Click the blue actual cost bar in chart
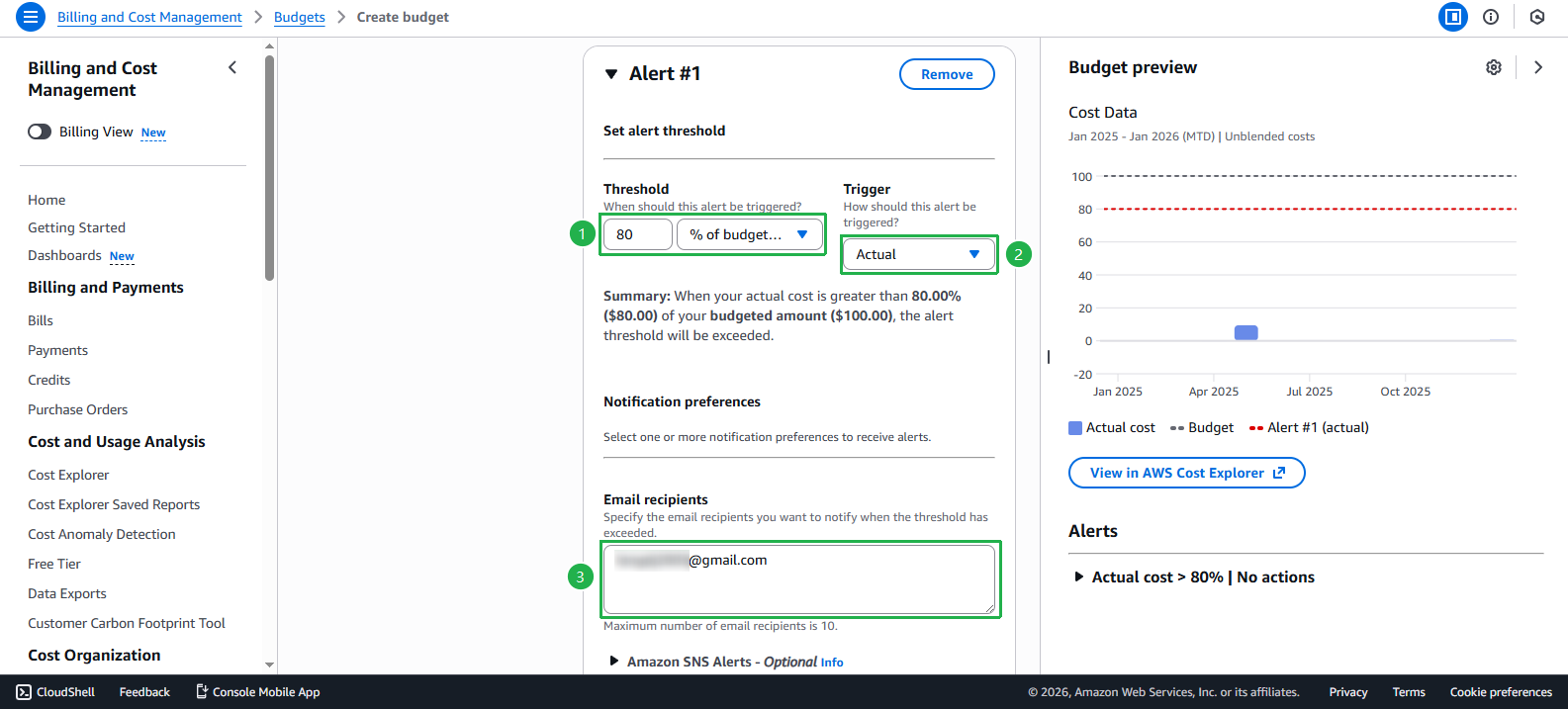The image size is (1568, 709). [x=1246, y=332]
